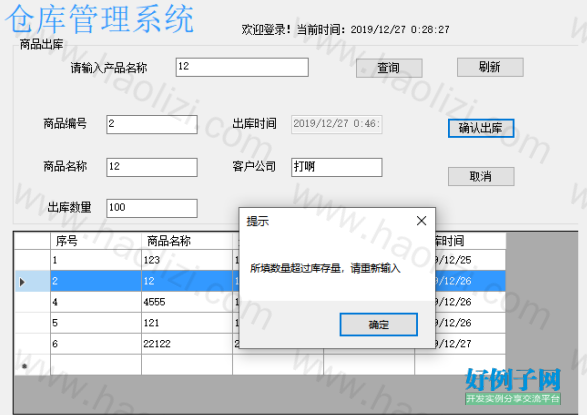Click the 客户公司 field containing 打啊
Viewport: 587px width, 415px height.
pos(337,167)
